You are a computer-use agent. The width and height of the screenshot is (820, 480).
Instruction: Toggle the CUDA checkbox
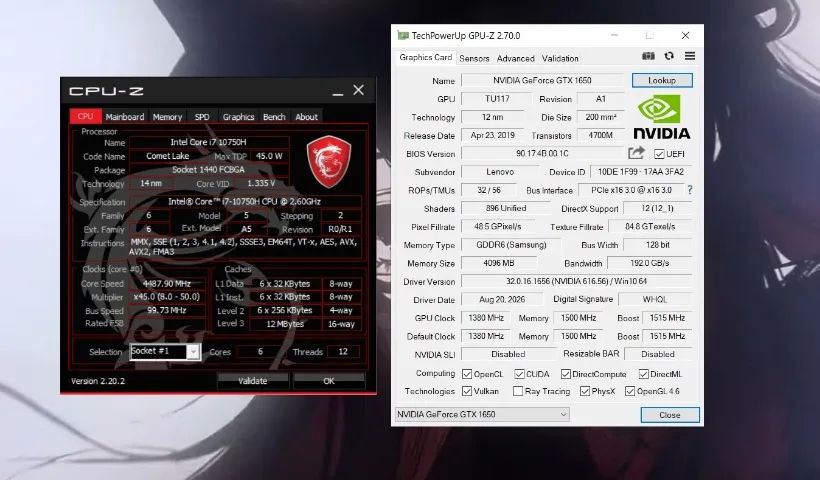519,374
